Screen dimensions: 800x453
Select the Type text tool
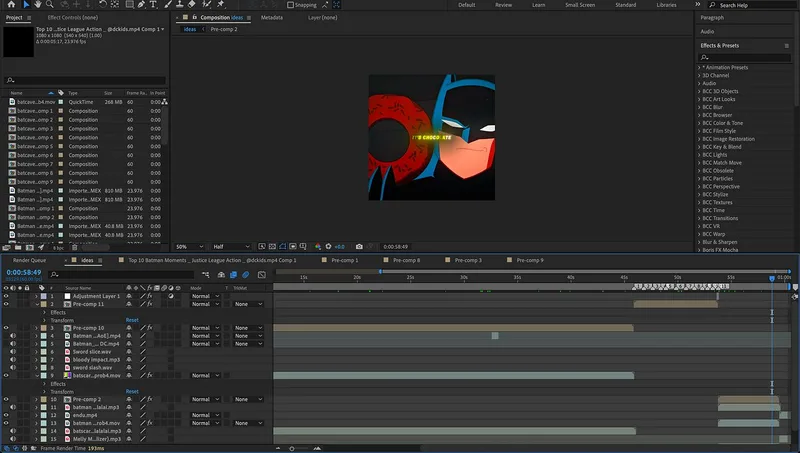[x=154, y=5]
